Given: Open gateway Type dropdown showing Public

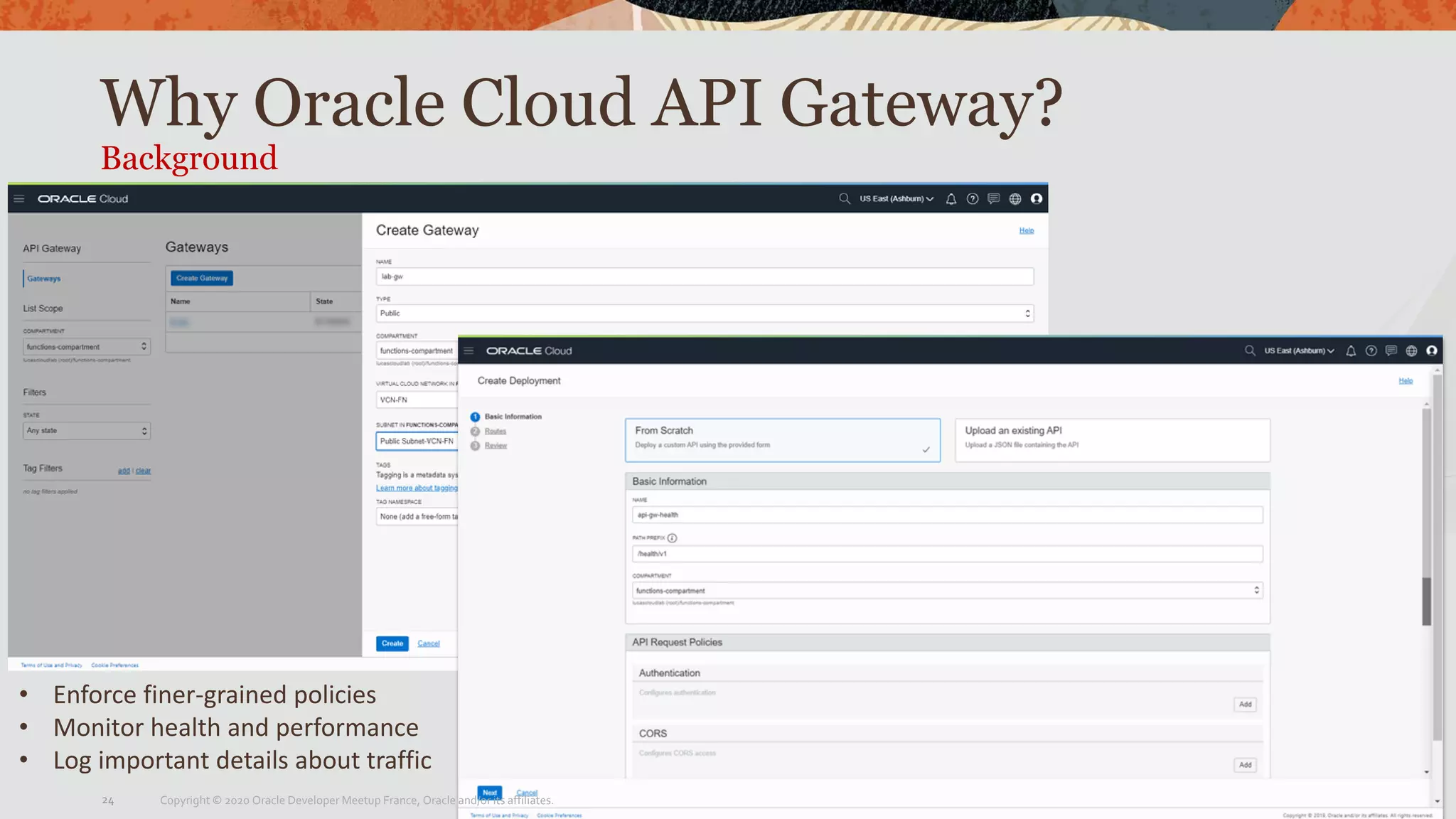Looking at the screenshot, I should pyautogui.click(x=705, y=314).
